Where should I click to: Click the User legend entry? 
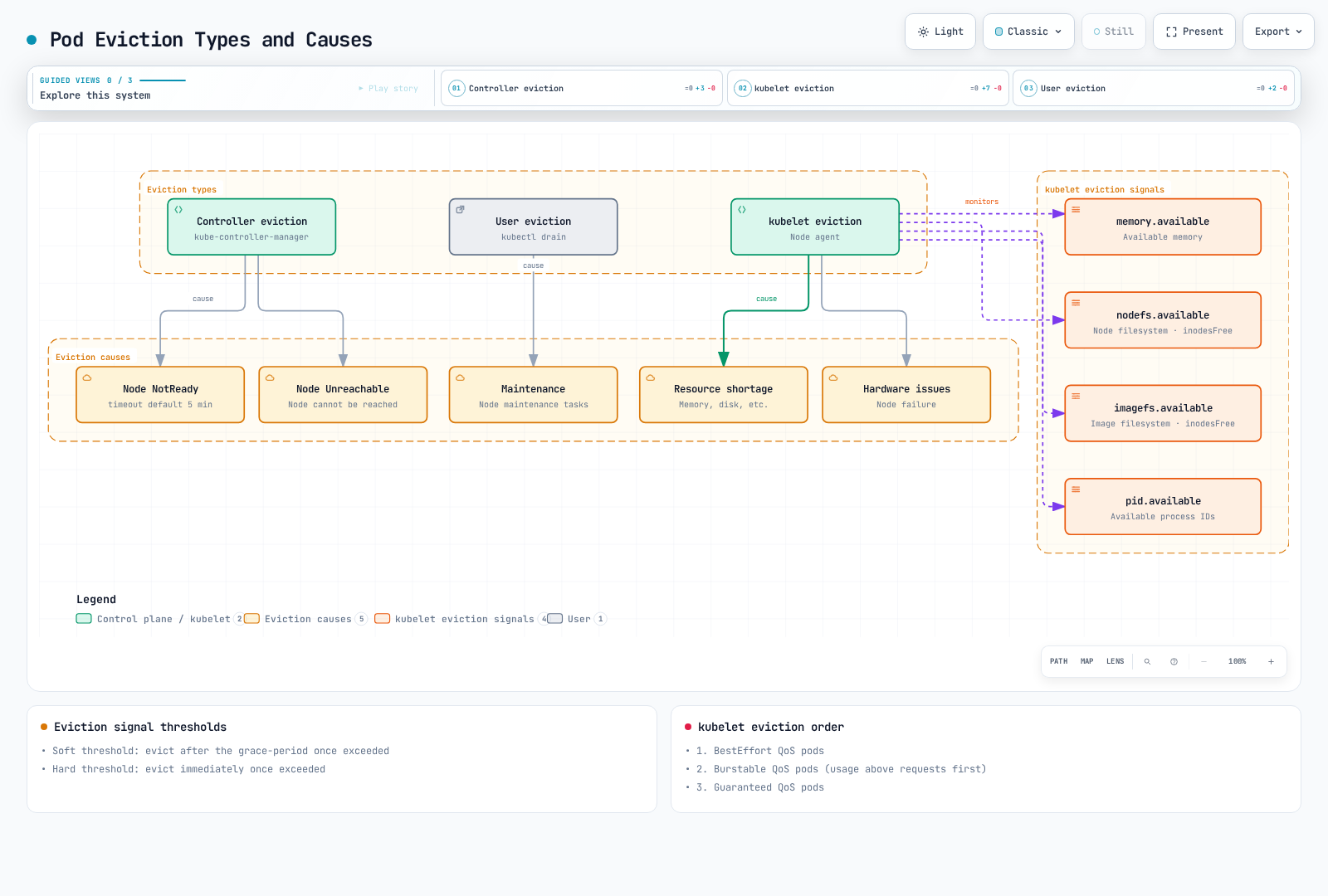[x=577, y=619]
